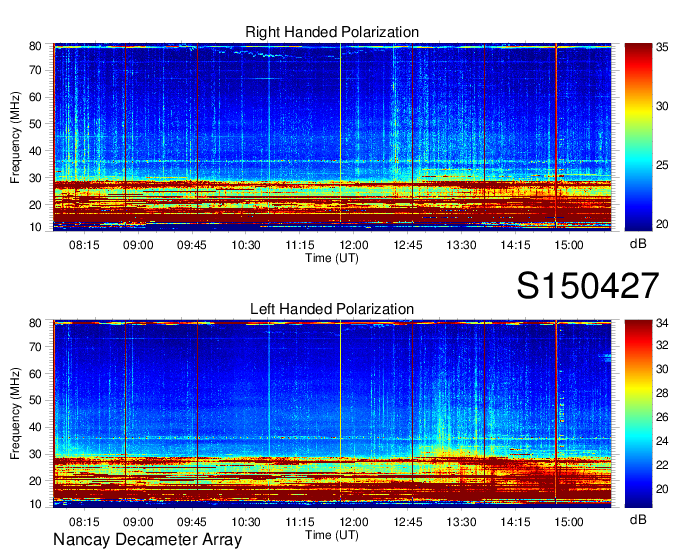
Task: Click 09:45 time tick under Right Handed plot
Action: tap(192, 245)
